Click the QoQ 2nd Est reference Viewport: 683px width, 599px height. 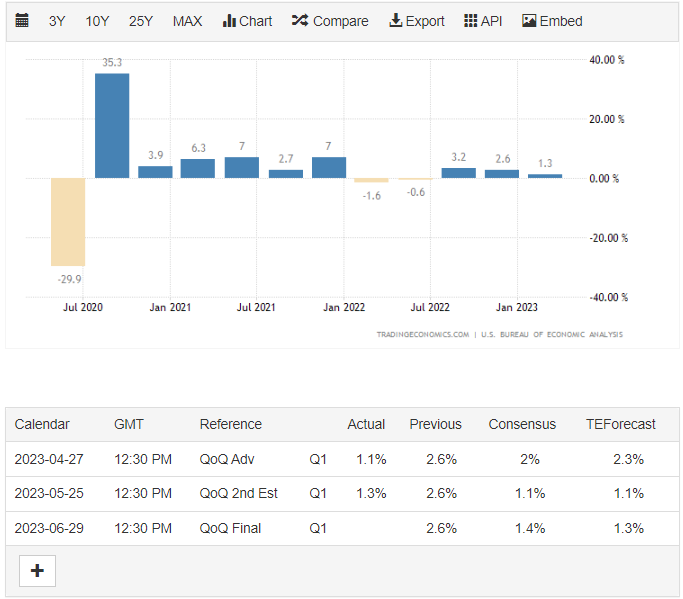click(x=238, y=493)
